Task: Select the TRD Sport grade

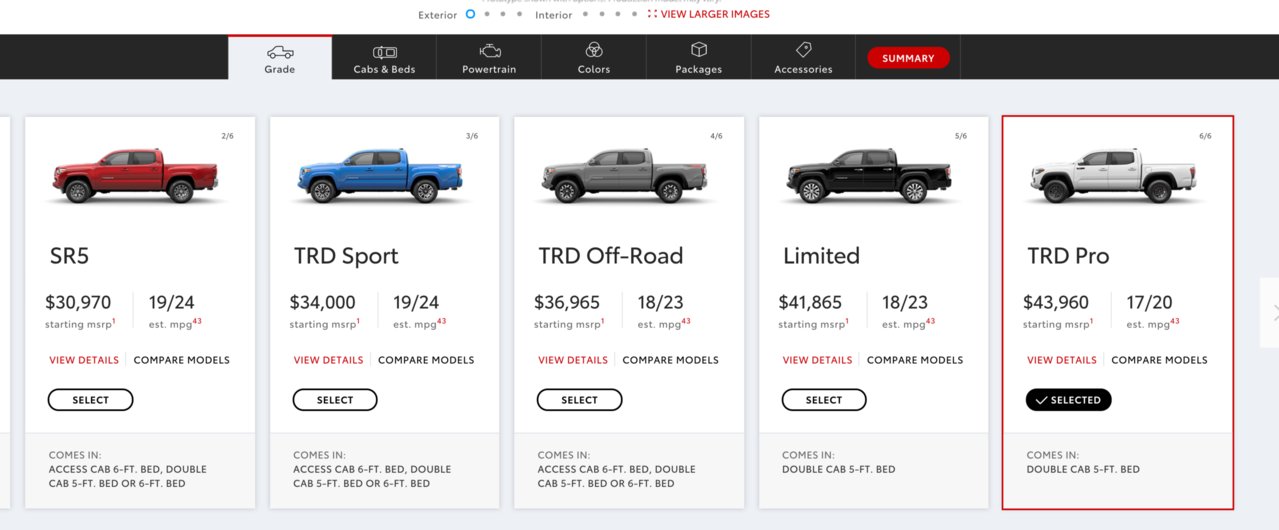Action: tap(335, 400)
